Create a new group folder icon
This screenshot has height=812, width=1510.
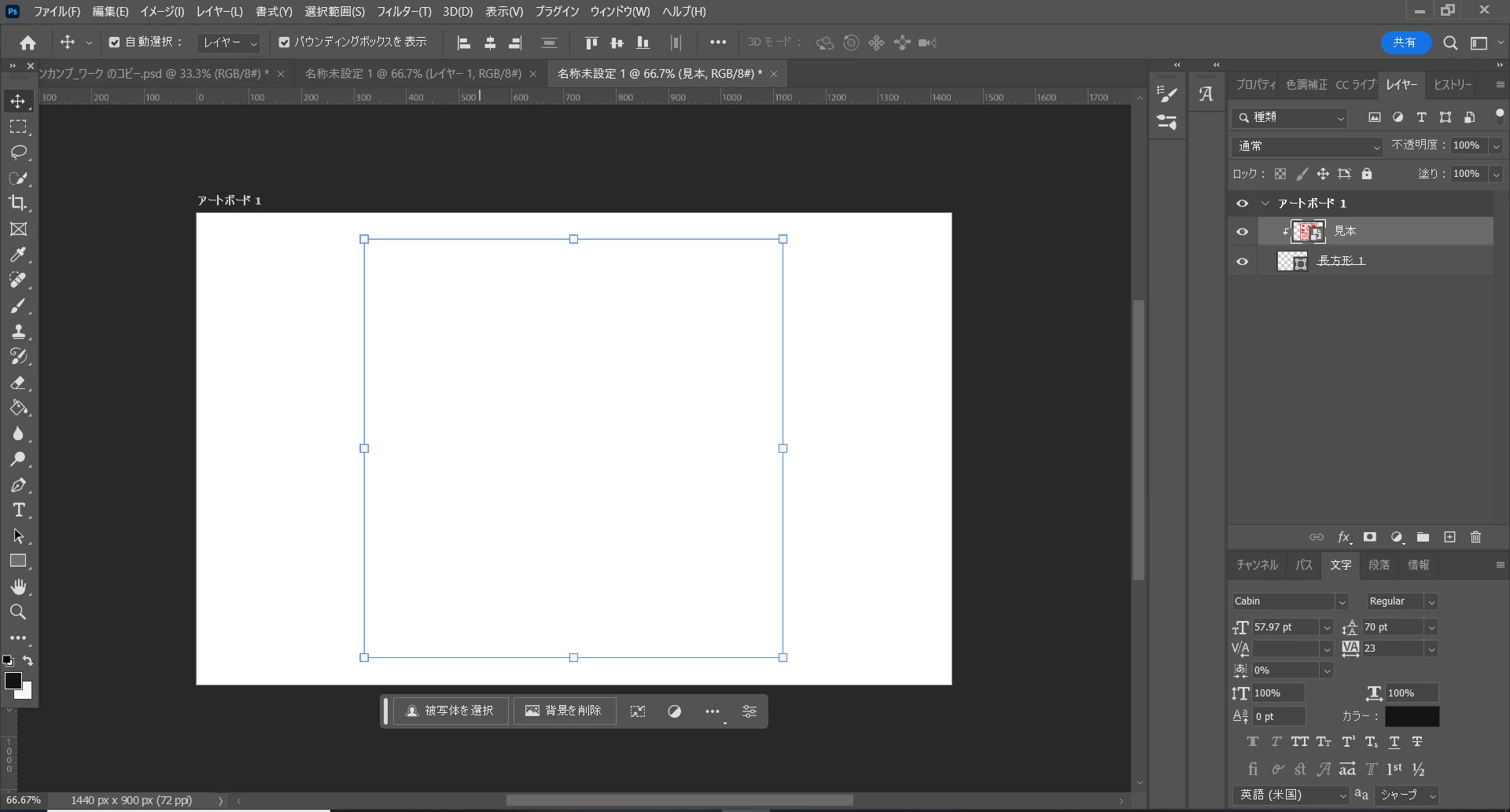pyautogui.click(x=1423, y=537)
